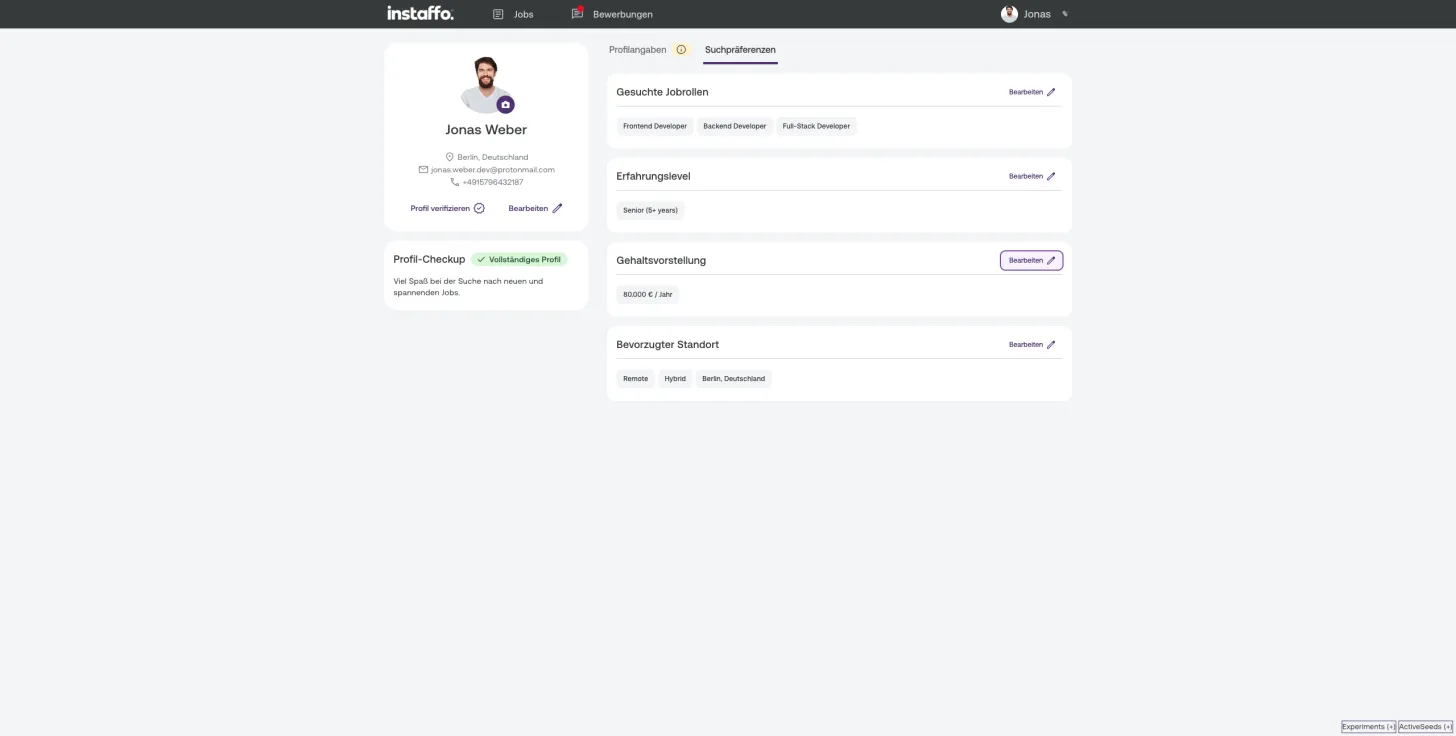Click Bearbeiten under Jonas Weber's contact info
1456x736 pixels.
coord(535,208)
